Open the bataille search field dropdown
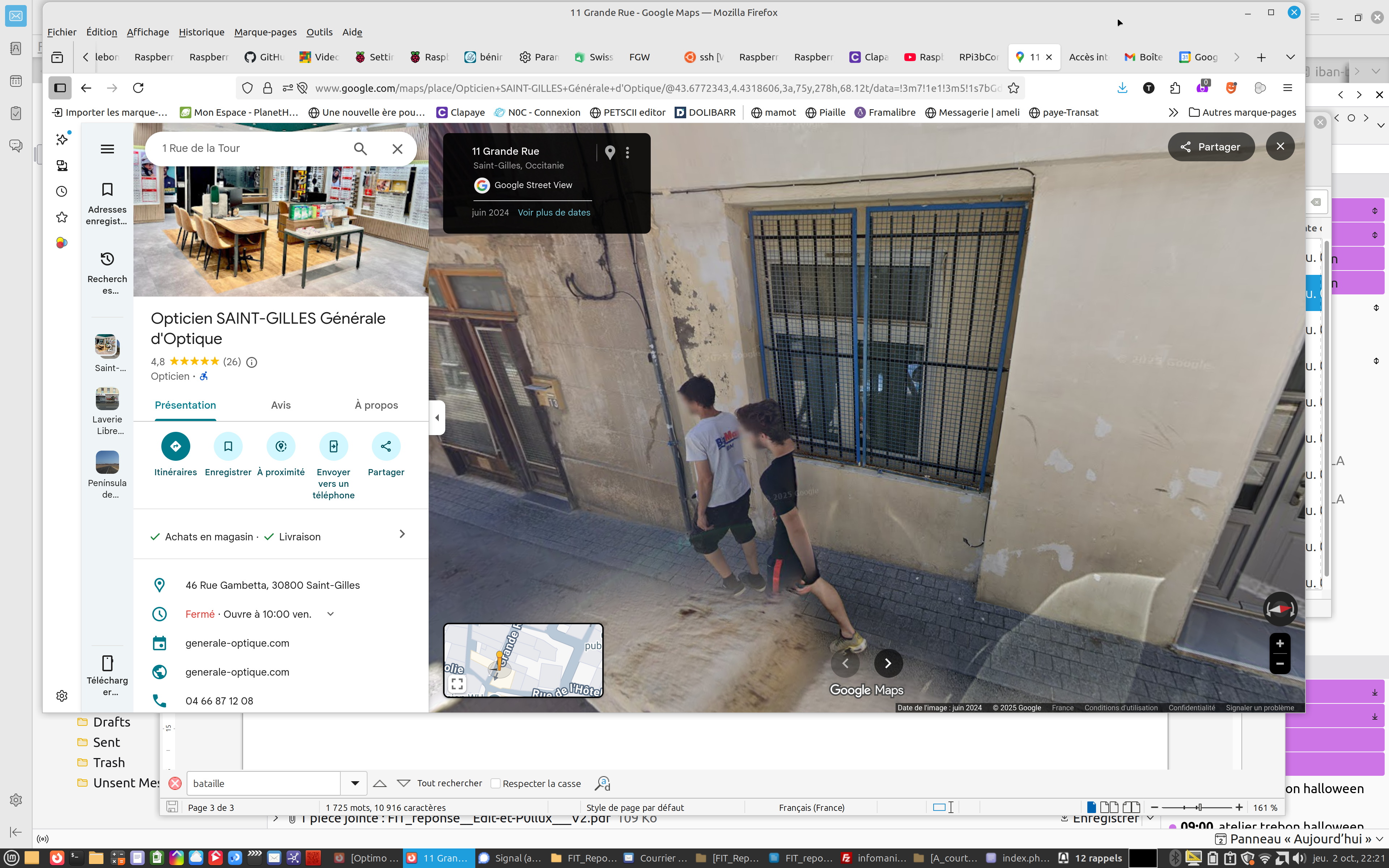Image resolution: width=1389 pixels, height=868 pixels. (x=355, y=783)
